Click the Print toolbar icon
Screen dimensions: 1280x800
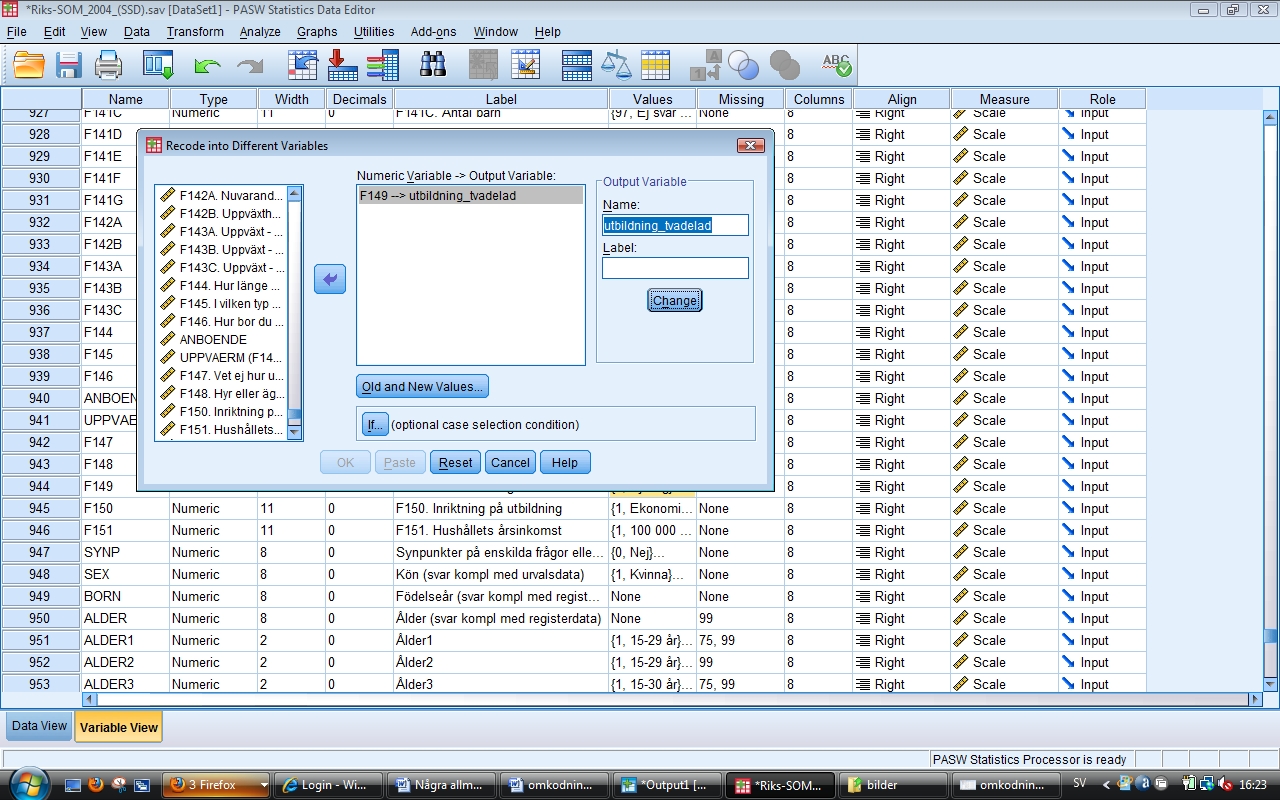click(108, 66)
